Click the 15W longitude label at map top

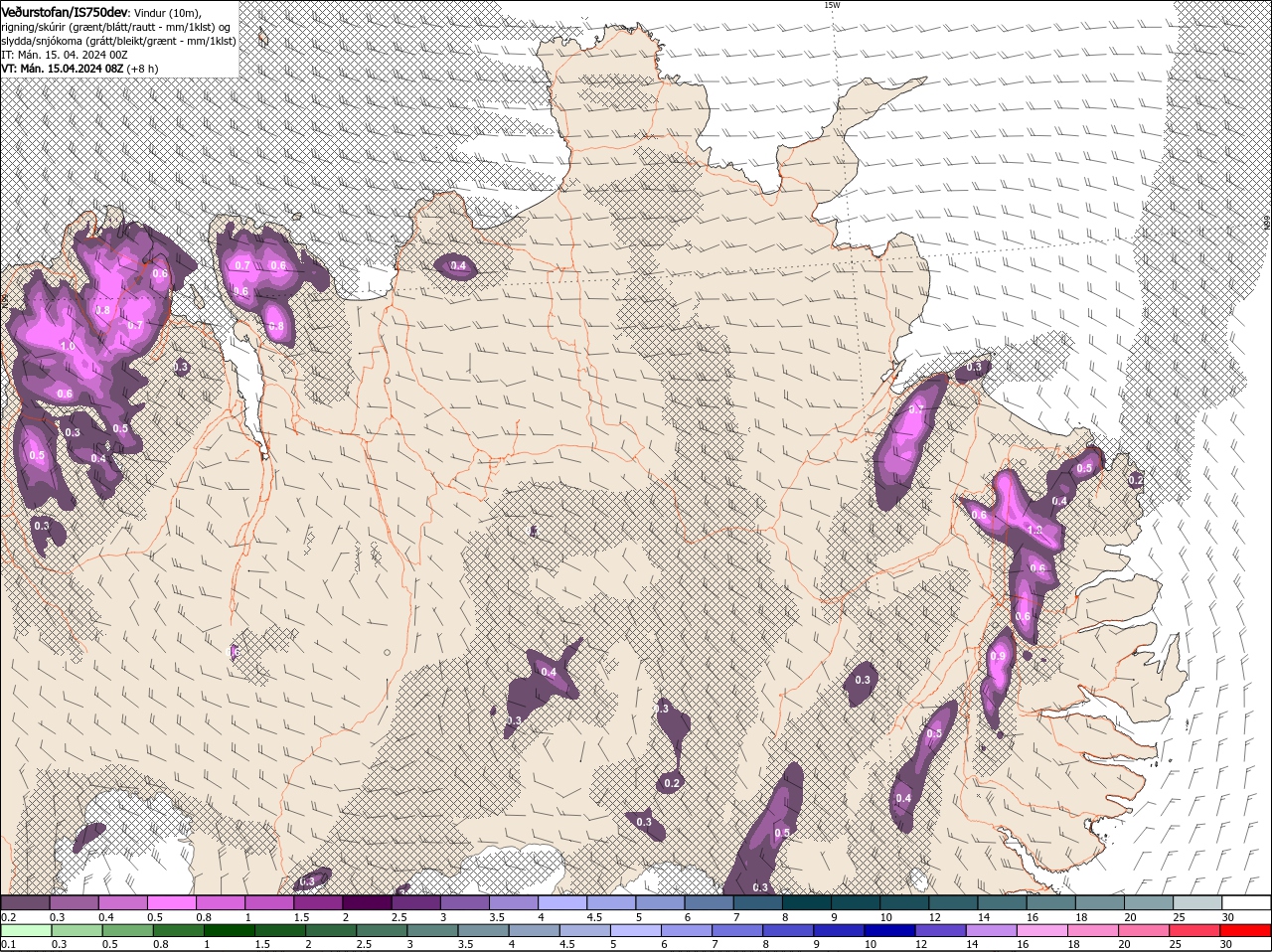coord(831,5)
